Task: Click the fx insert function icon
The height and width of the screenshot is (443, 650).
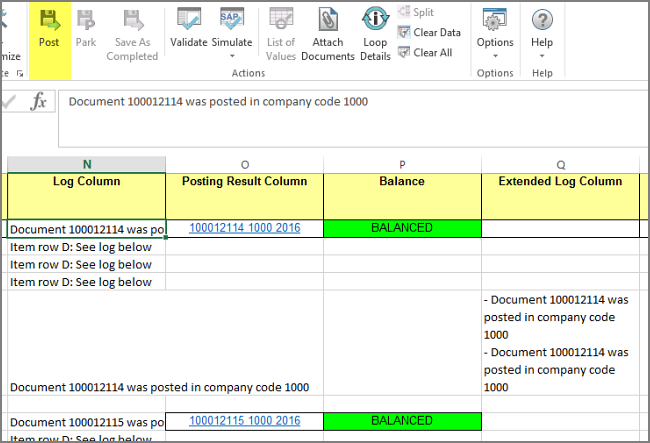Action: pyautogui.click(x=38, y=101)
